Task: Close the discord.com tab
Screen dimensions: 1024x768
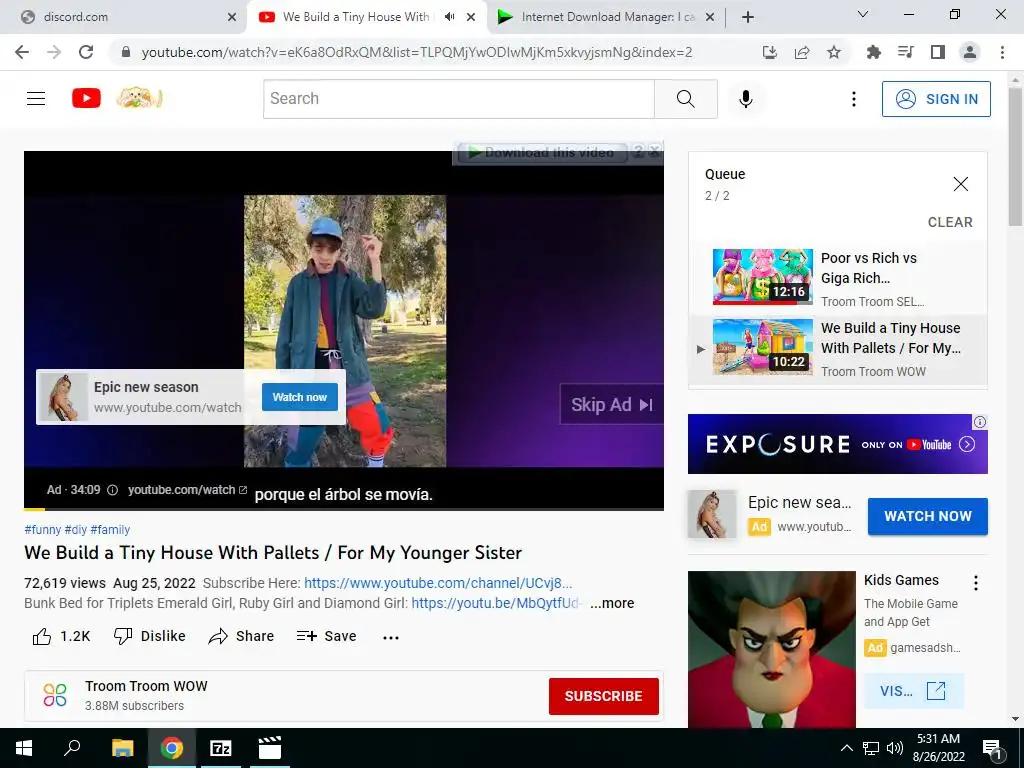Action: [x=232, y=17]
